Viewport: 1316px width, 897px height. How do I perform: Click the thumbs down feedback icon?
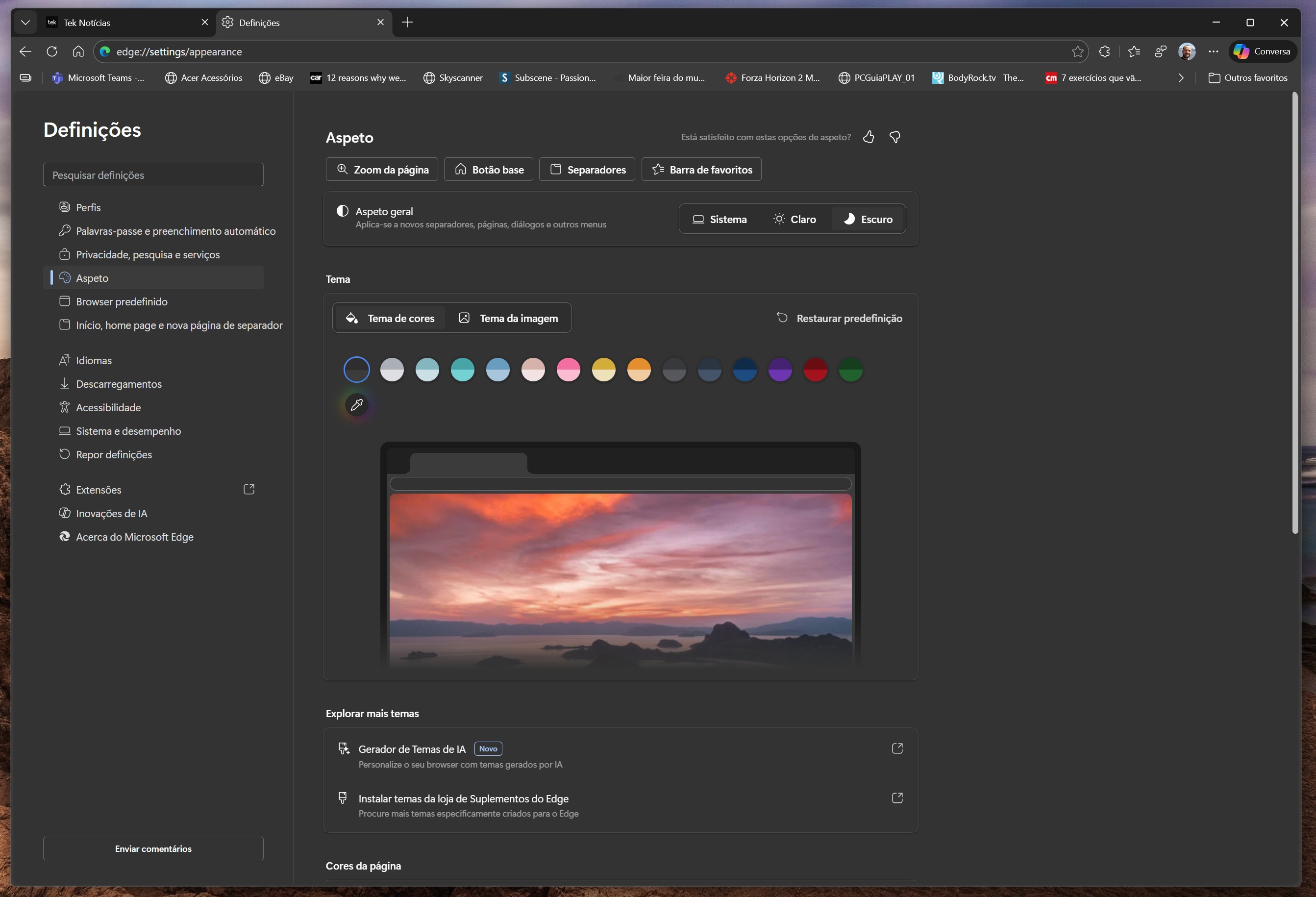click(x=894, y=137)
